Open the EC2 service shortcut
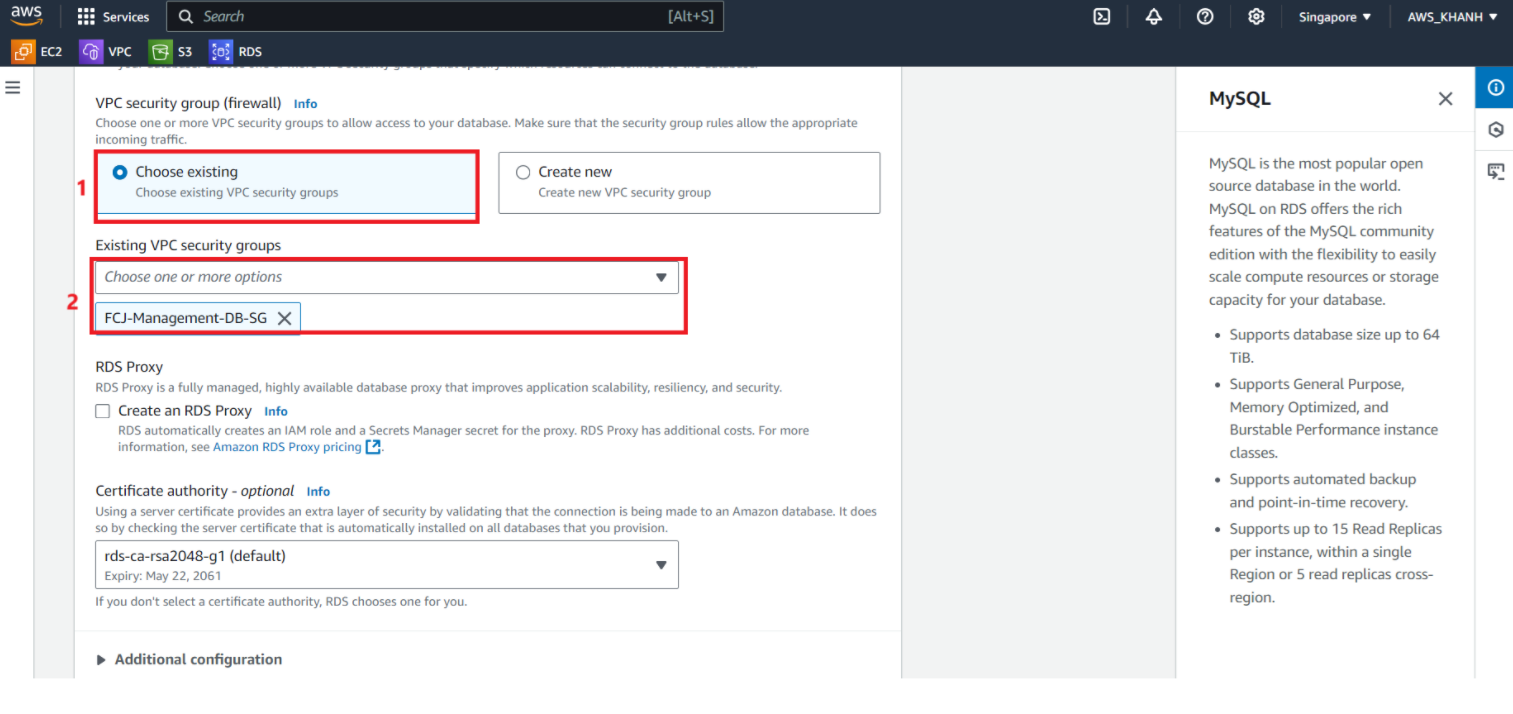Screen dimensions: 1513x714 coord(37,51)
